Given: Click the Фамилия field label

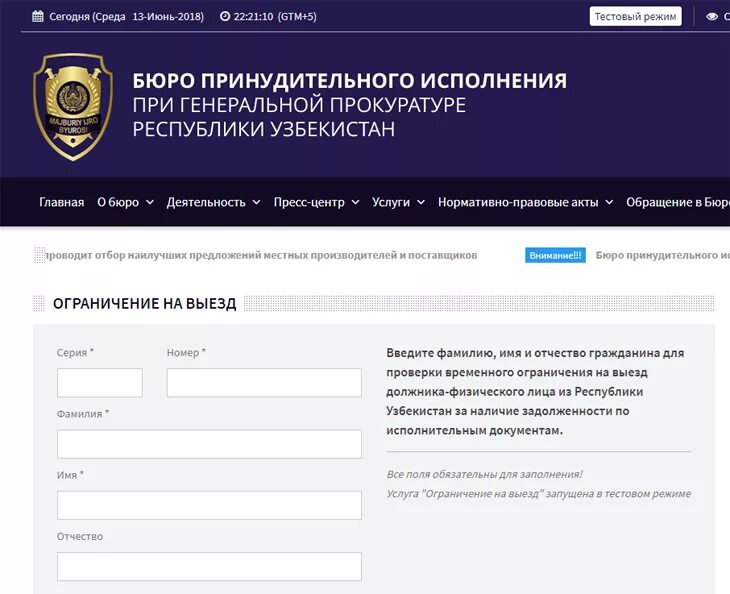Looking at the screenshot, I should 83,414.
